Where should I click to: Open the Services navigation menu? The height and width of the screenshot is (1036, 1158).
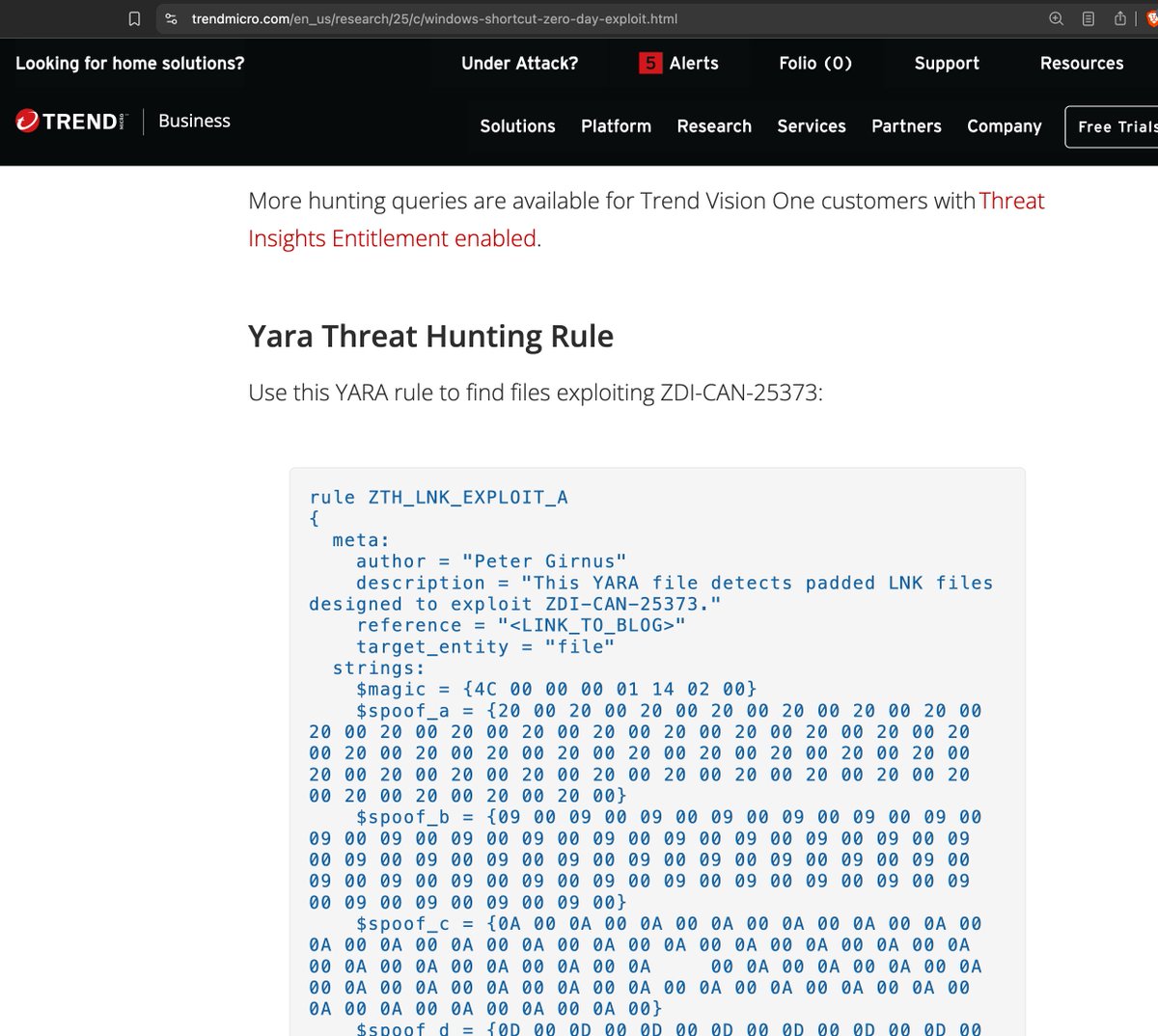(812, 126)
